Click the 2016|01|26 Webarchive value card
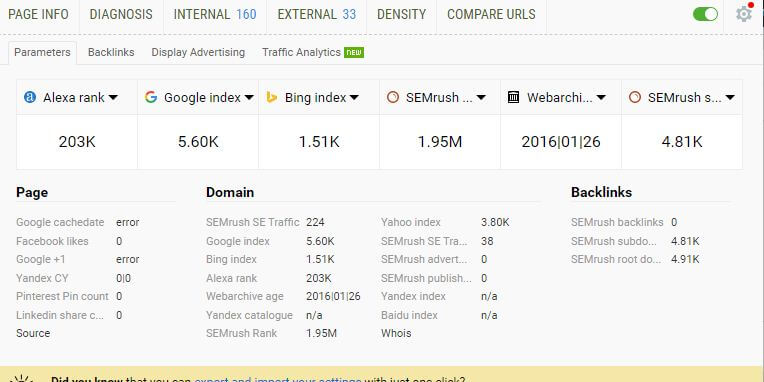 click(561, 142)
